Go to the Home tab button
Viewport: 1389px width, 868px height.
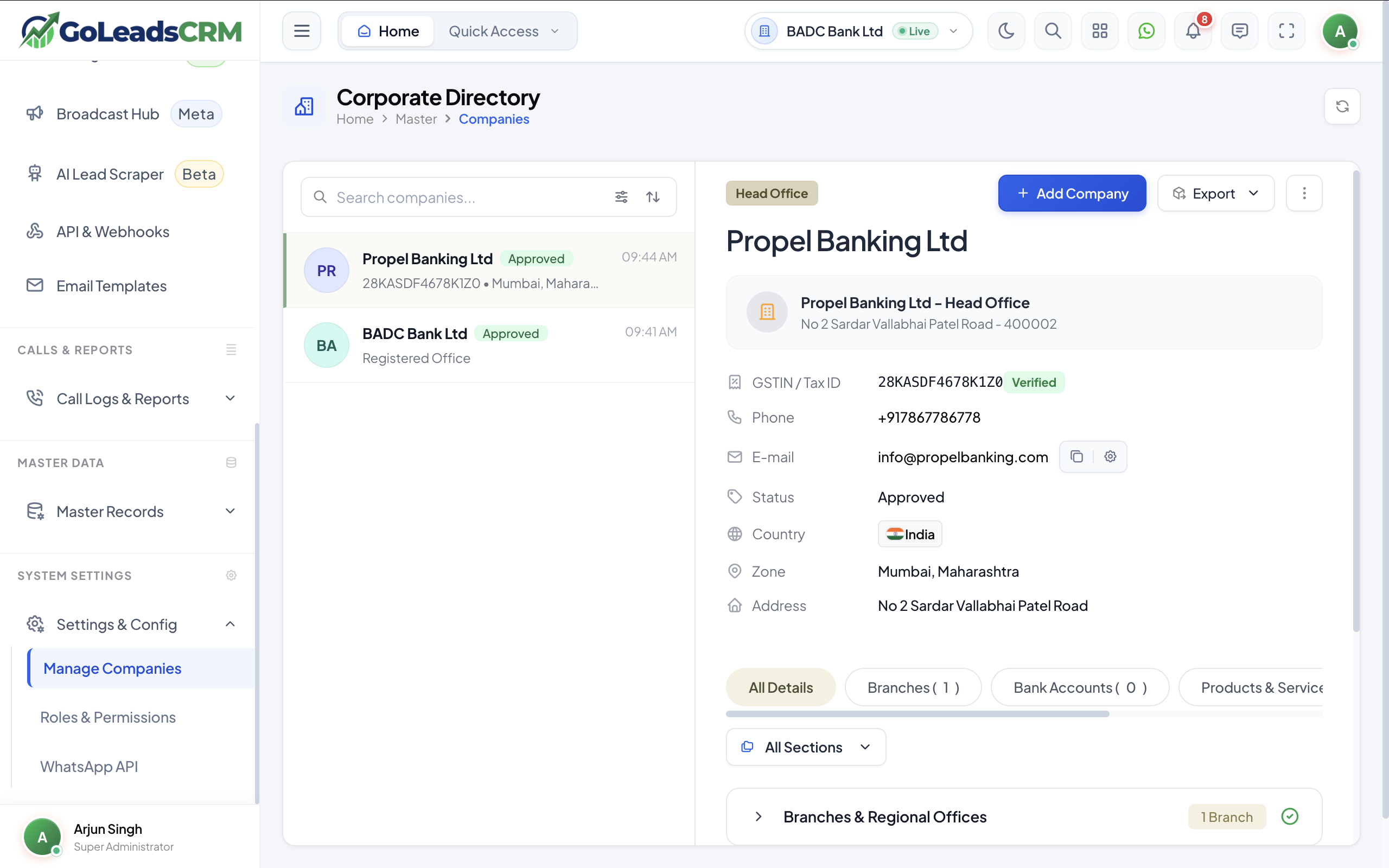pos(388,31)
